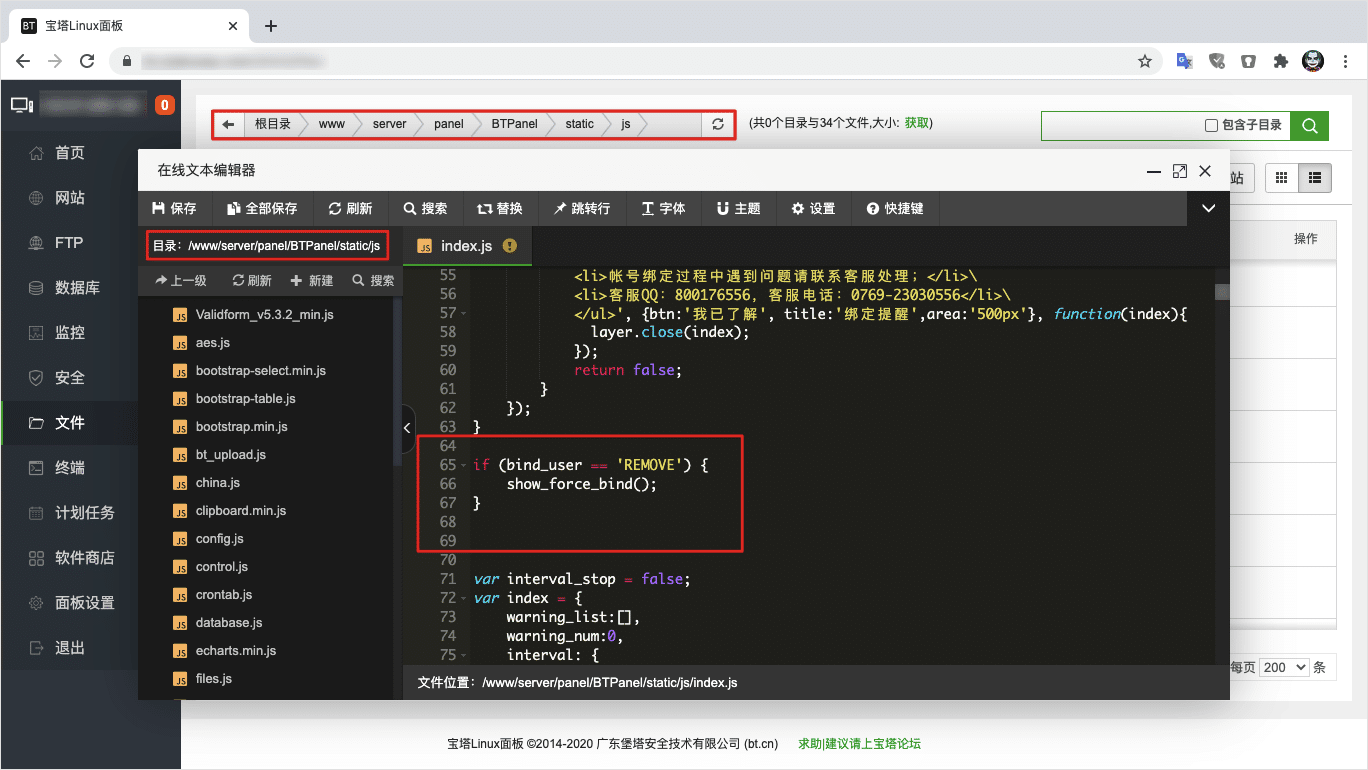1368x770 pixels.
Task: Select the index.js editor tab
Action: (x=466, y=245)
